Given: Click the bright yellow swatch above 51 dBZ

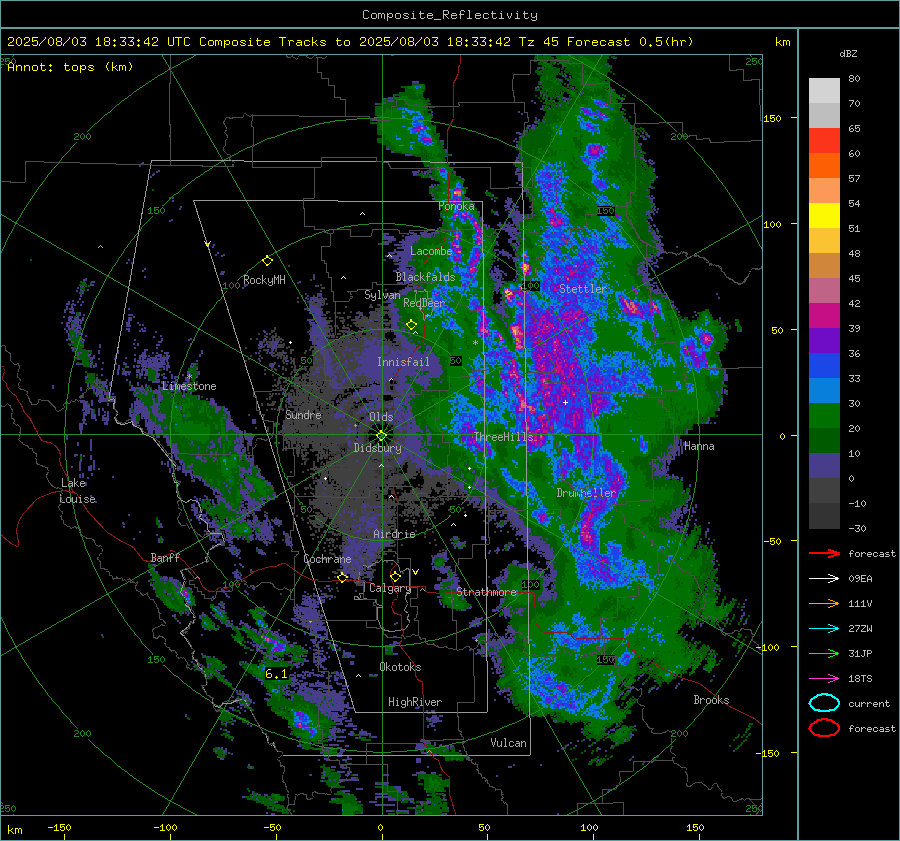Looking at the screenshot, I should [x=824, y=215].
